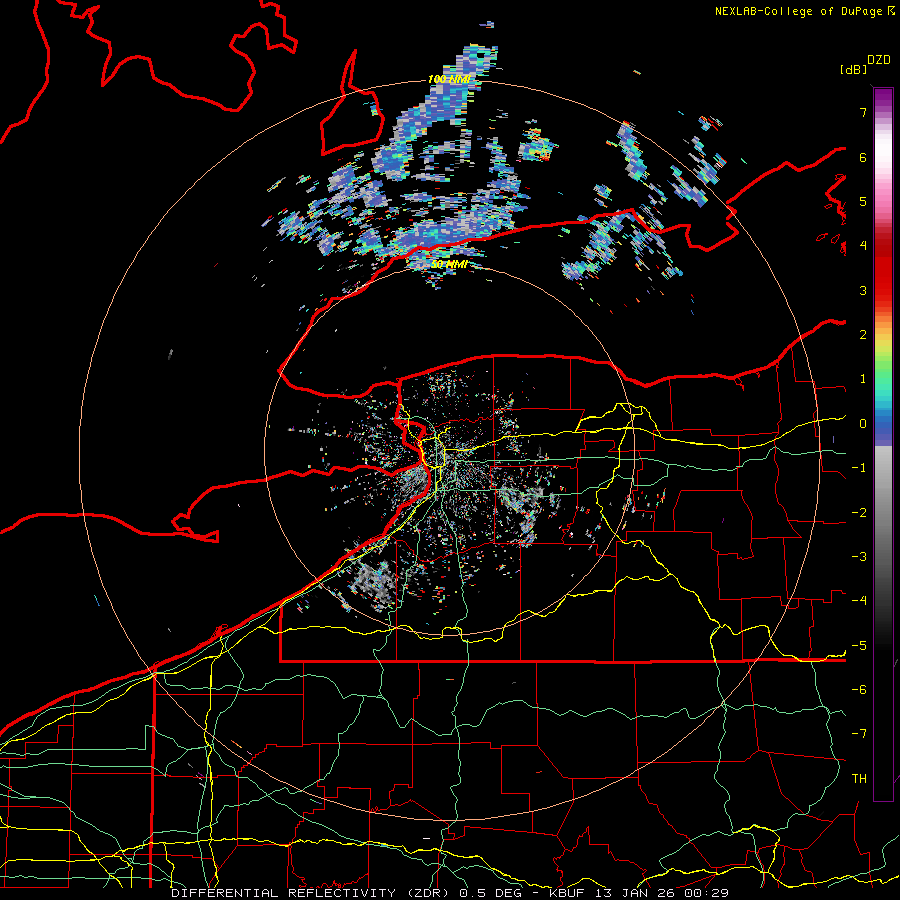Select the -1 value on the dB scale

coord(859,468)
